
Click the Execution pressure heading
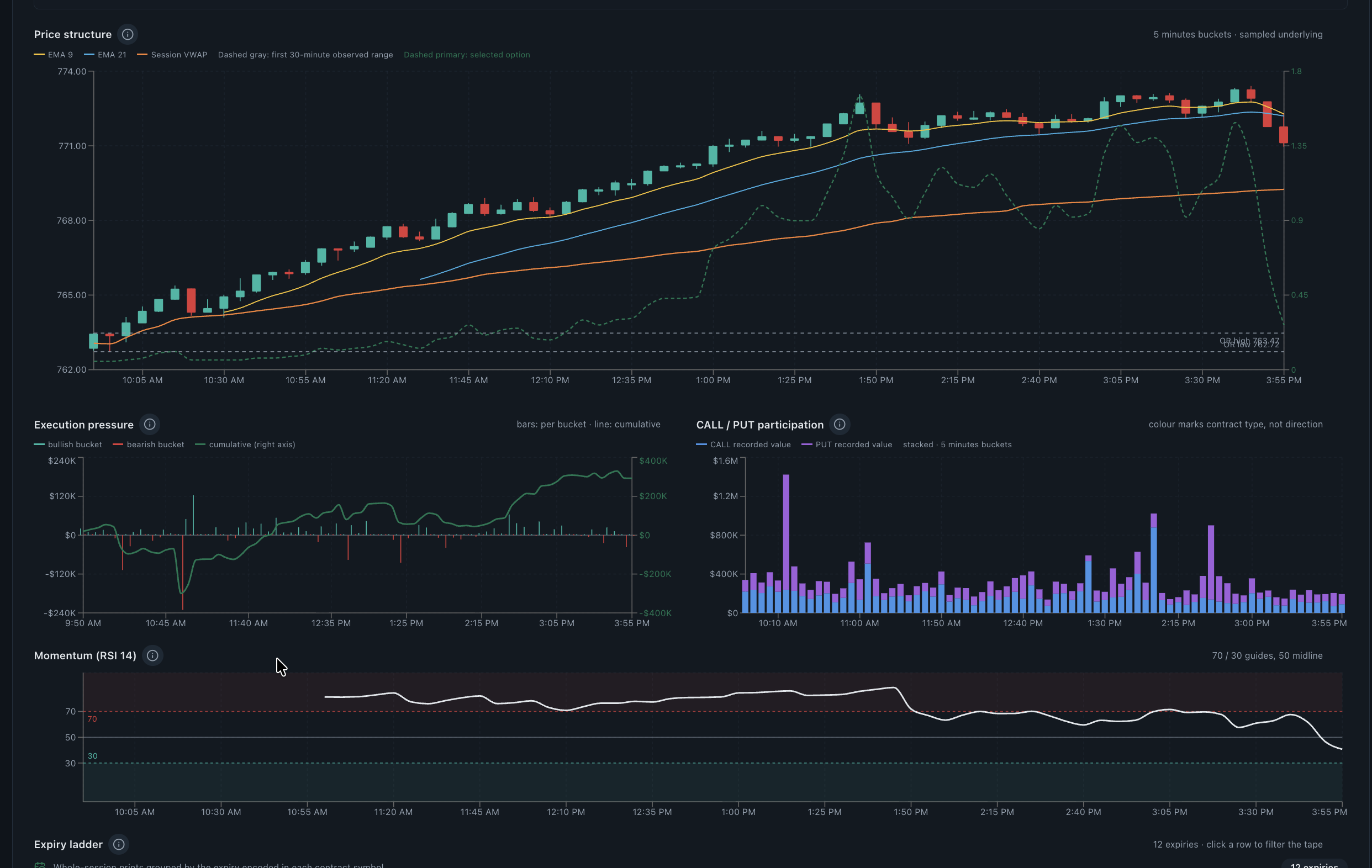[84, 424]
